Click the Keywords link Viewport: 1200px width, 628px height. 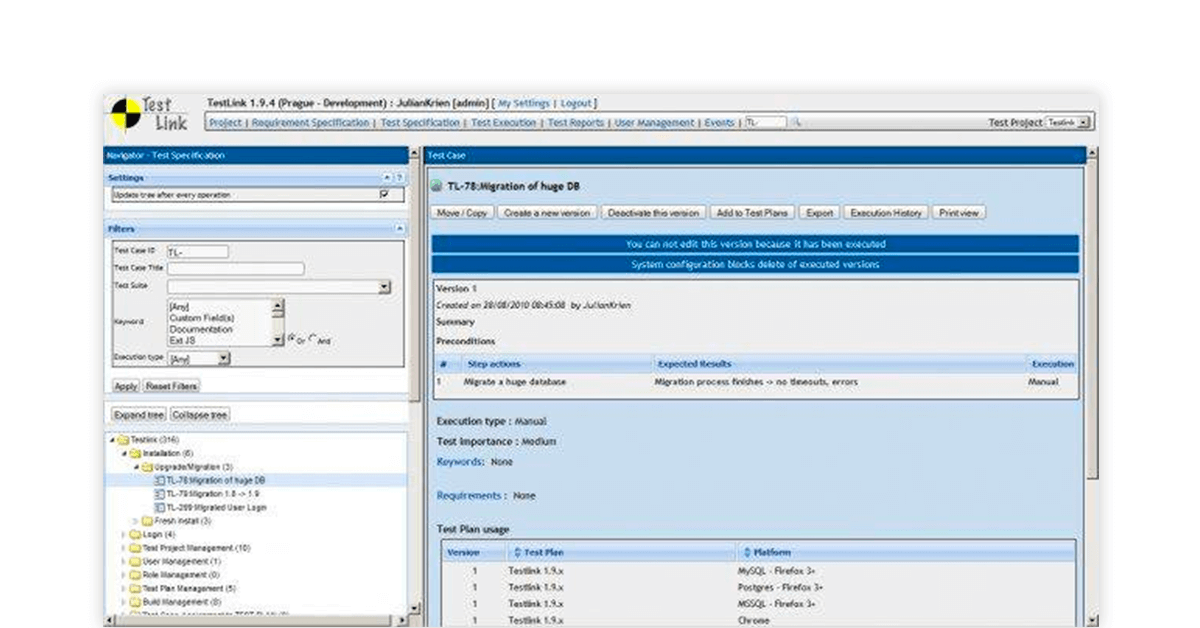pyautogui.click(x=460, y=462)
